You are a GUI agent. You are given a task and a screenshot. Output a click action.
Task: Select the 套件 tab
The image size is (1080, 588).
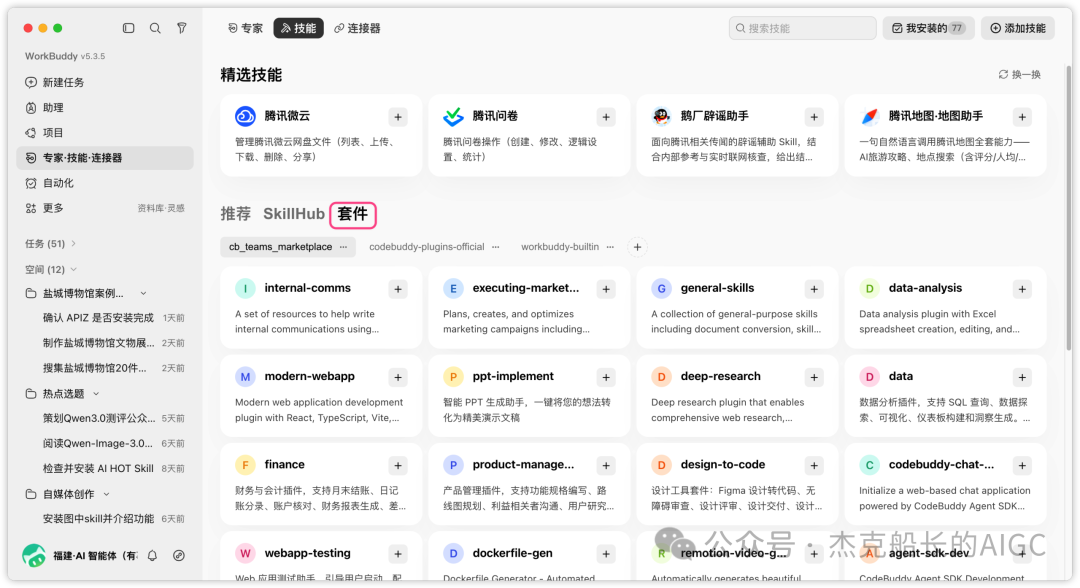(x=353, y=214)
